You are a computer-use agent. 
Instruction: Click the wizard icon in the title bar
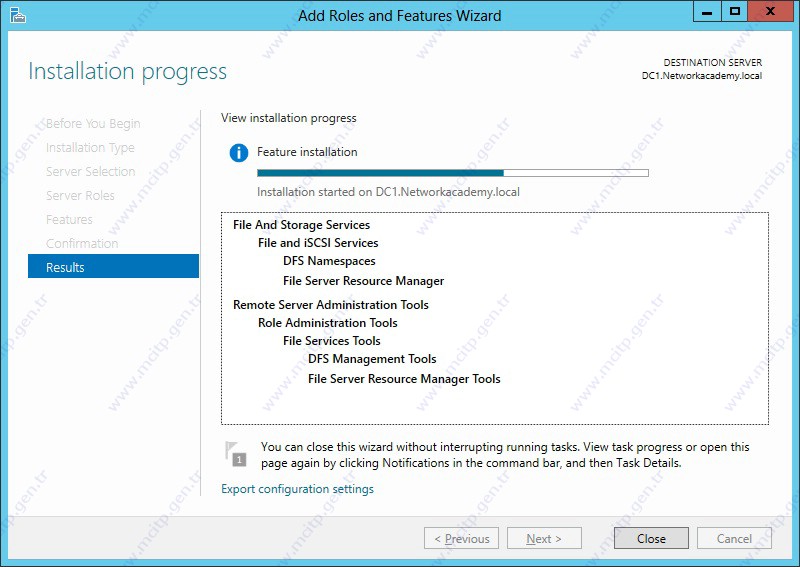click(x=18, y=15)
